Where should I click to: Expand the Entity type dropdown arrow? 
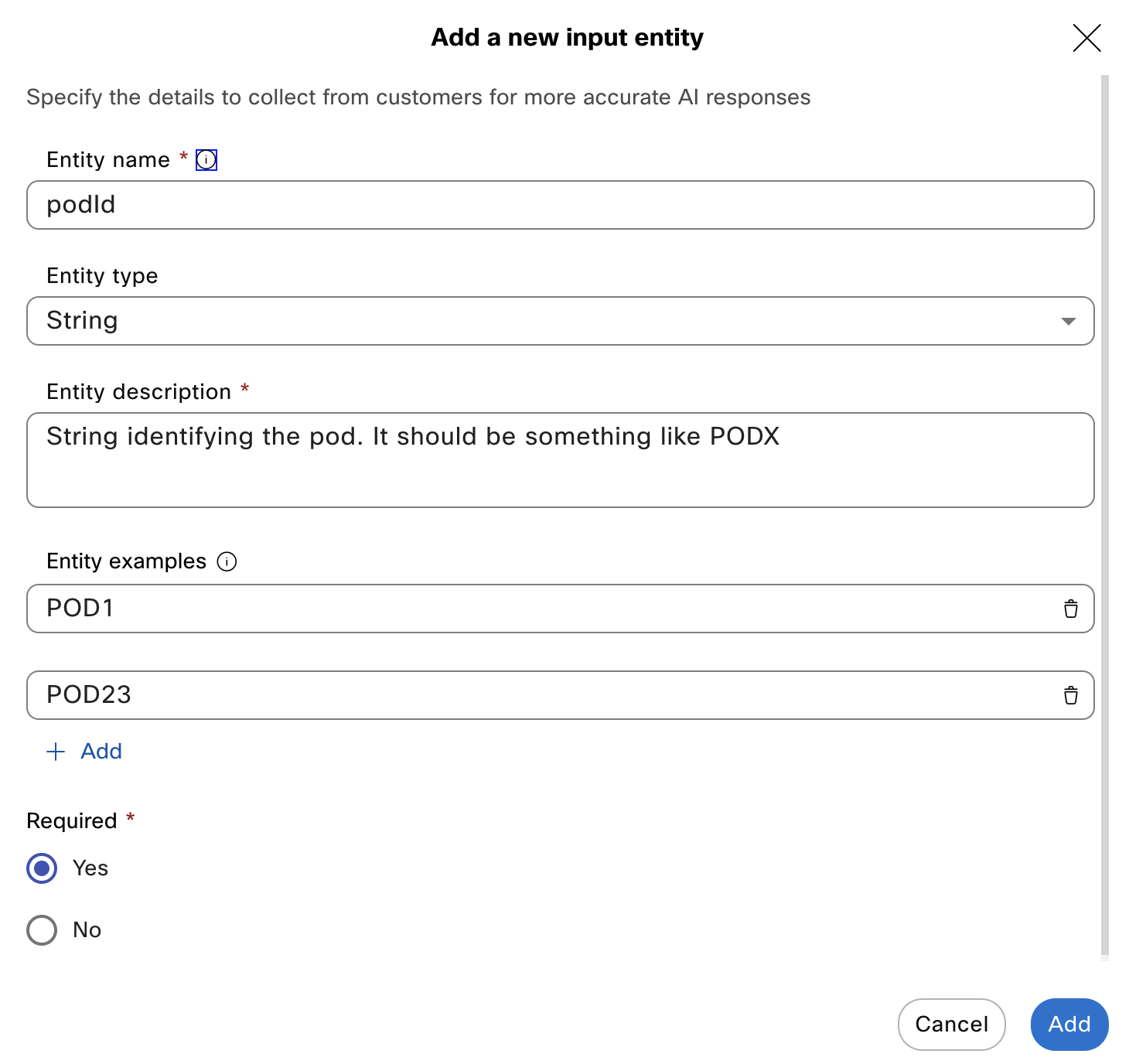pyautogui.click(x=1068, y=321)
